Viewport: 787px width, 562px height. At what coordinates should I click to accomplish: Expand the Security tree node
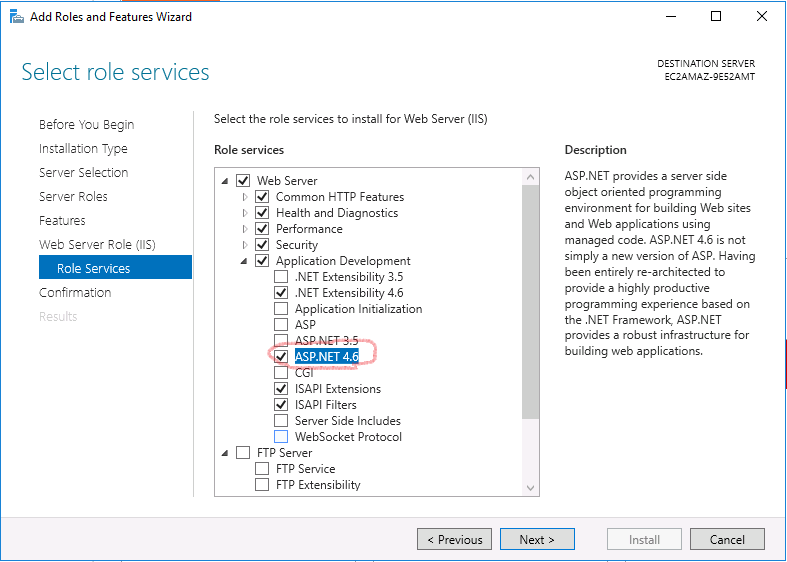244,245
